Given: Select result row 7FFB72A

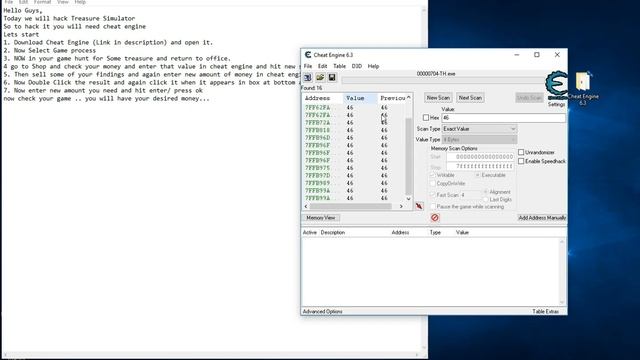Looking at the screenshot, I should pyautogui.click(x=354, y=123).
